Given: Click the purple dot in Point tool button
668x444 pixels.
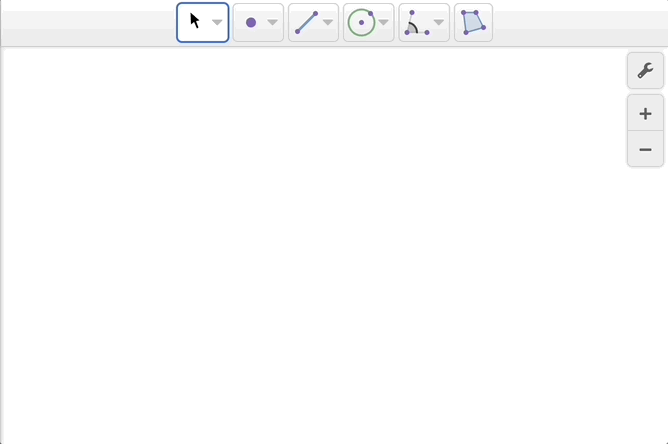Looking at the screenshot, I should coord(251,23).
